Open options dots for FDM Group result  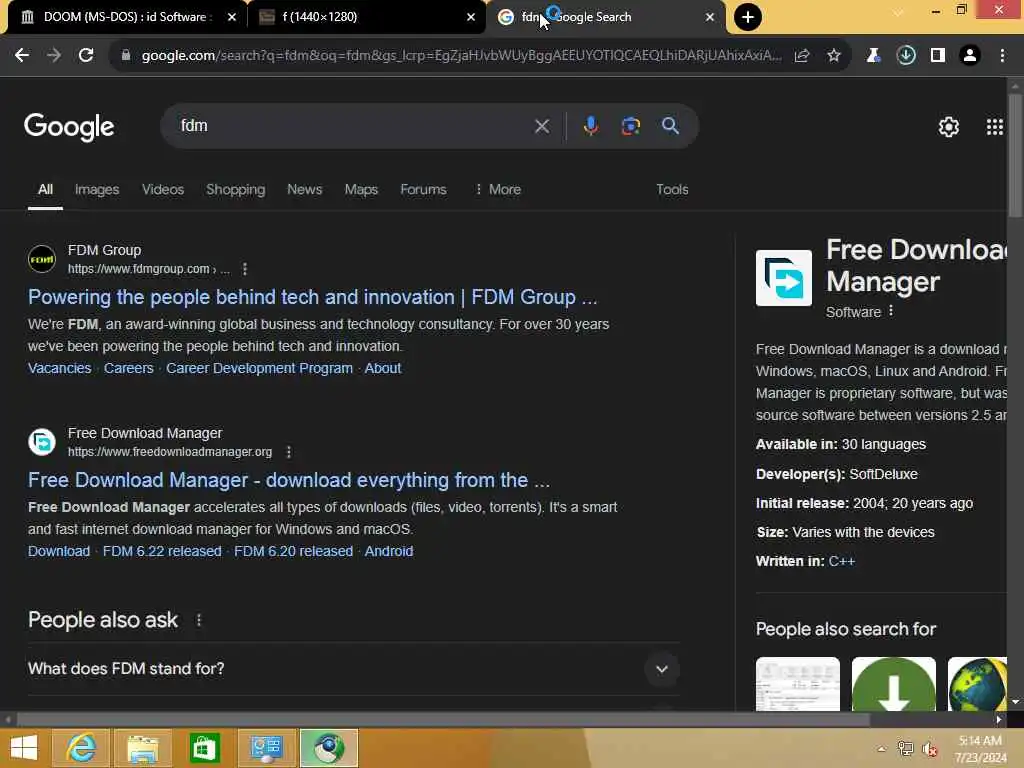245,269
